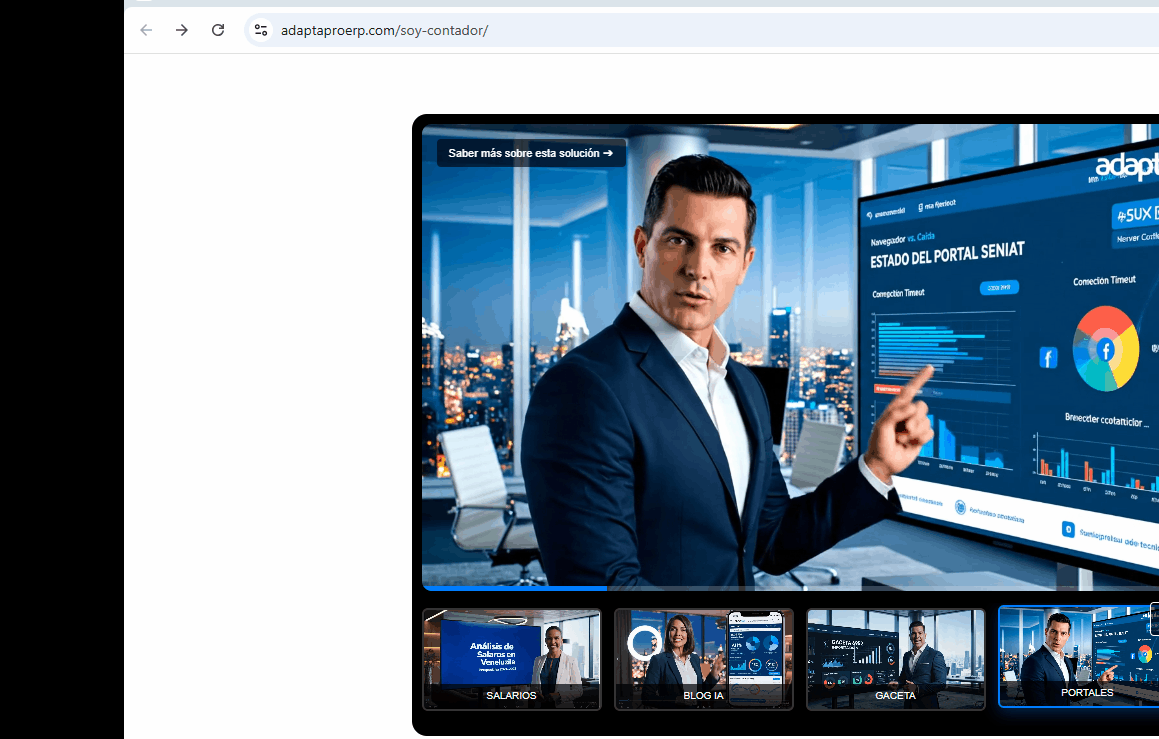
Task: Select the BLOG IA video thumbnail
Action: (x=703, y=659)
